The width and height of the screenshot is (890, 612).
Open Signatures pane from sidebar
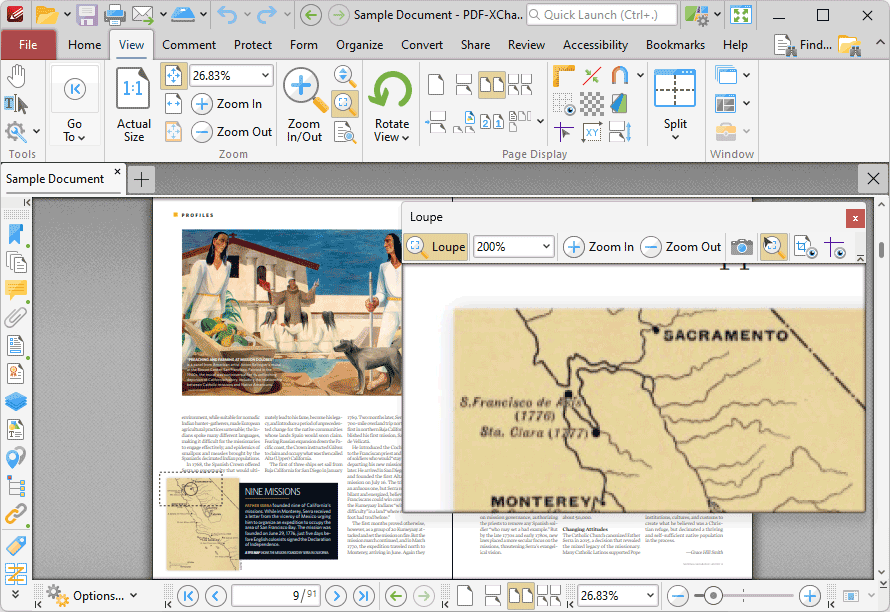pos(16,374)
